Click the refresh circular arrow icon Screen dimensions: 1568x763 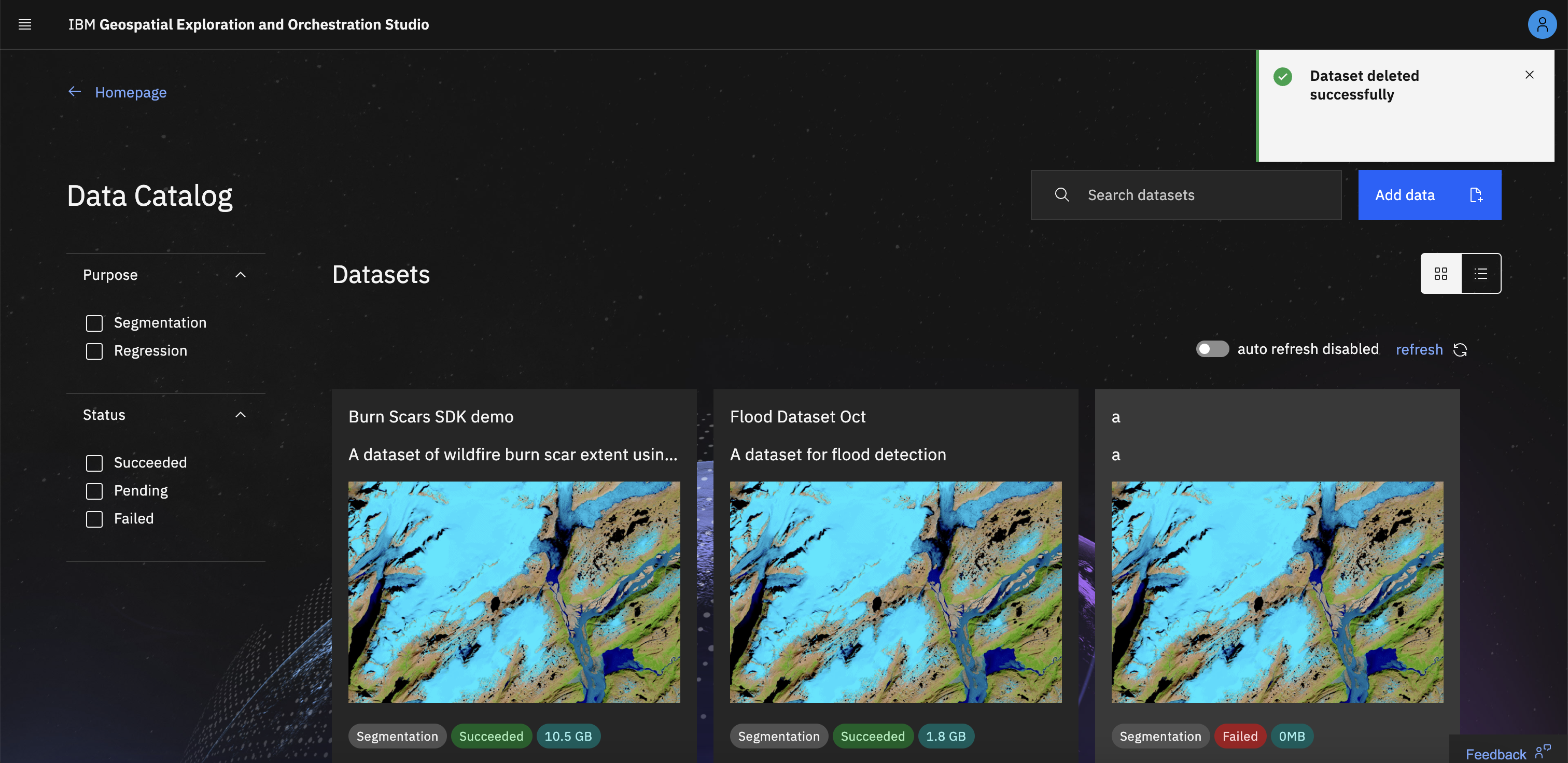point(1460,350)
